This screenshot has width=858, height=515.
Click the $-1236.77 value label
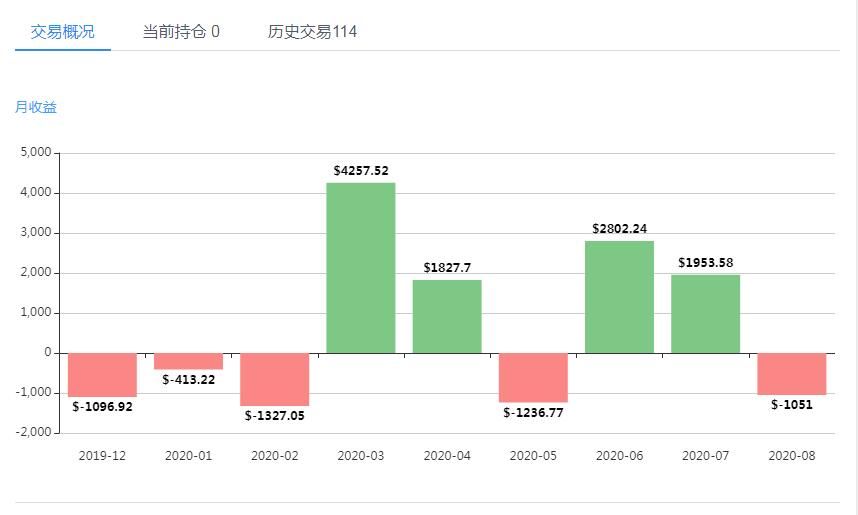point(534,413)
